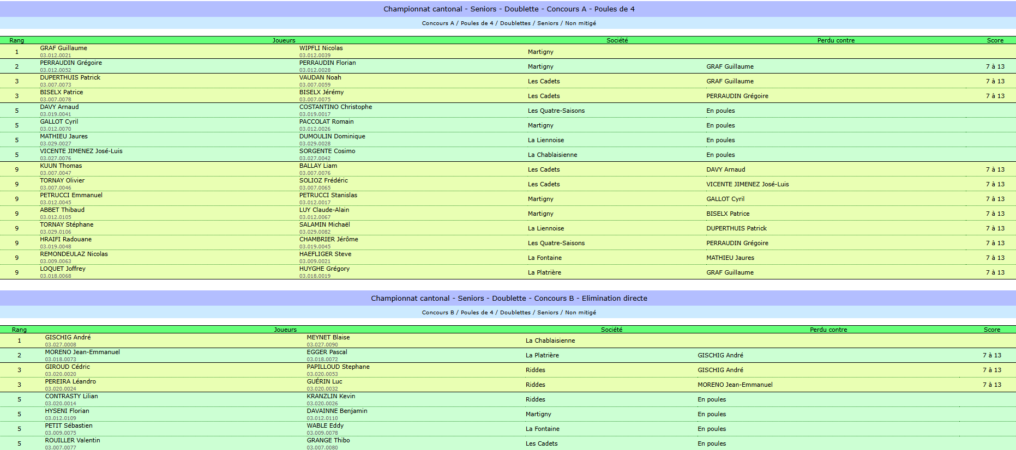This screenshot has height=450, width=1016.
Task: Click player DAVAINNE Benjamin
Action: tap(337, 411)
